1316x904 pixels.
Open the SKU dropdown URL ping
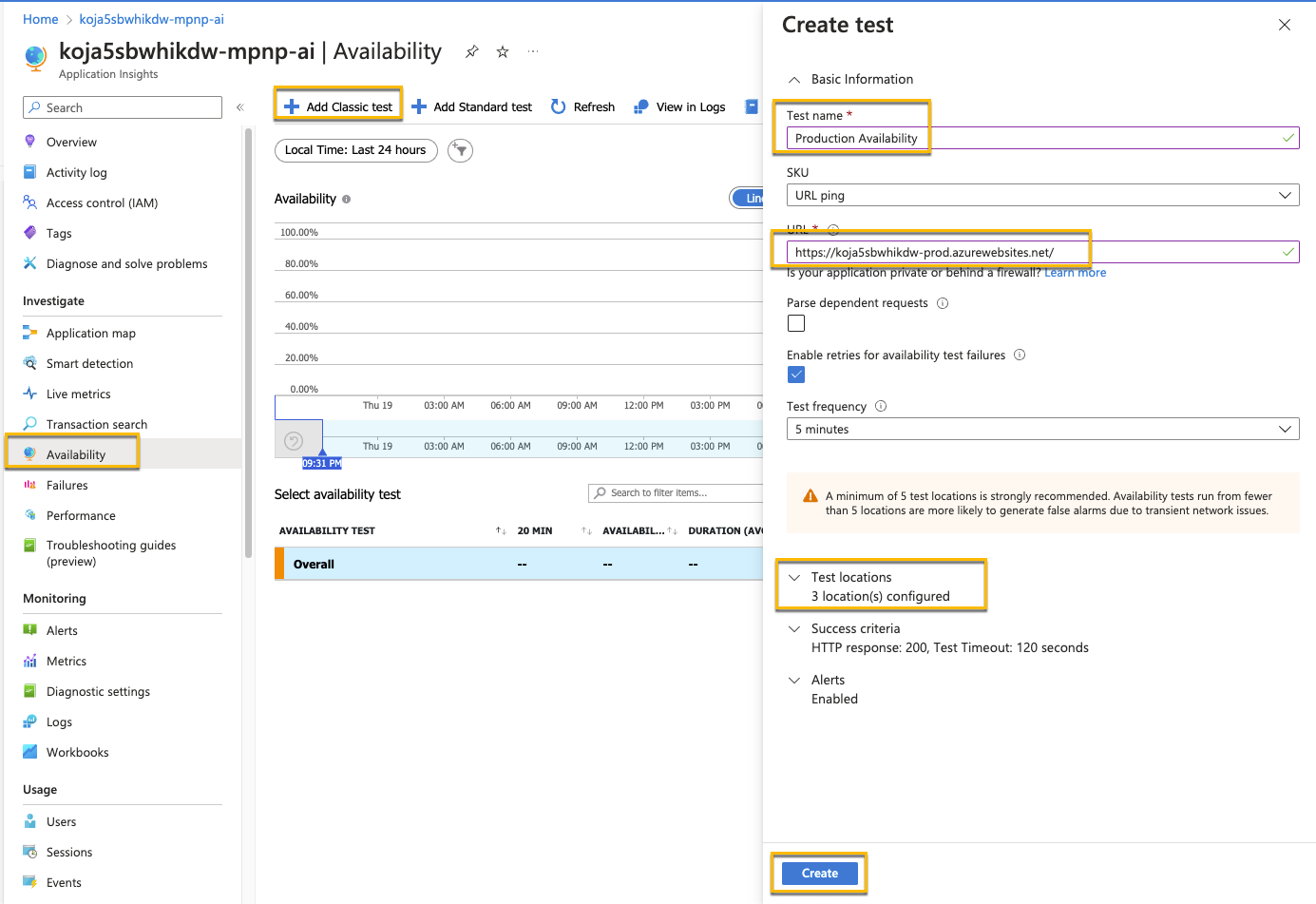(1042, 195)
